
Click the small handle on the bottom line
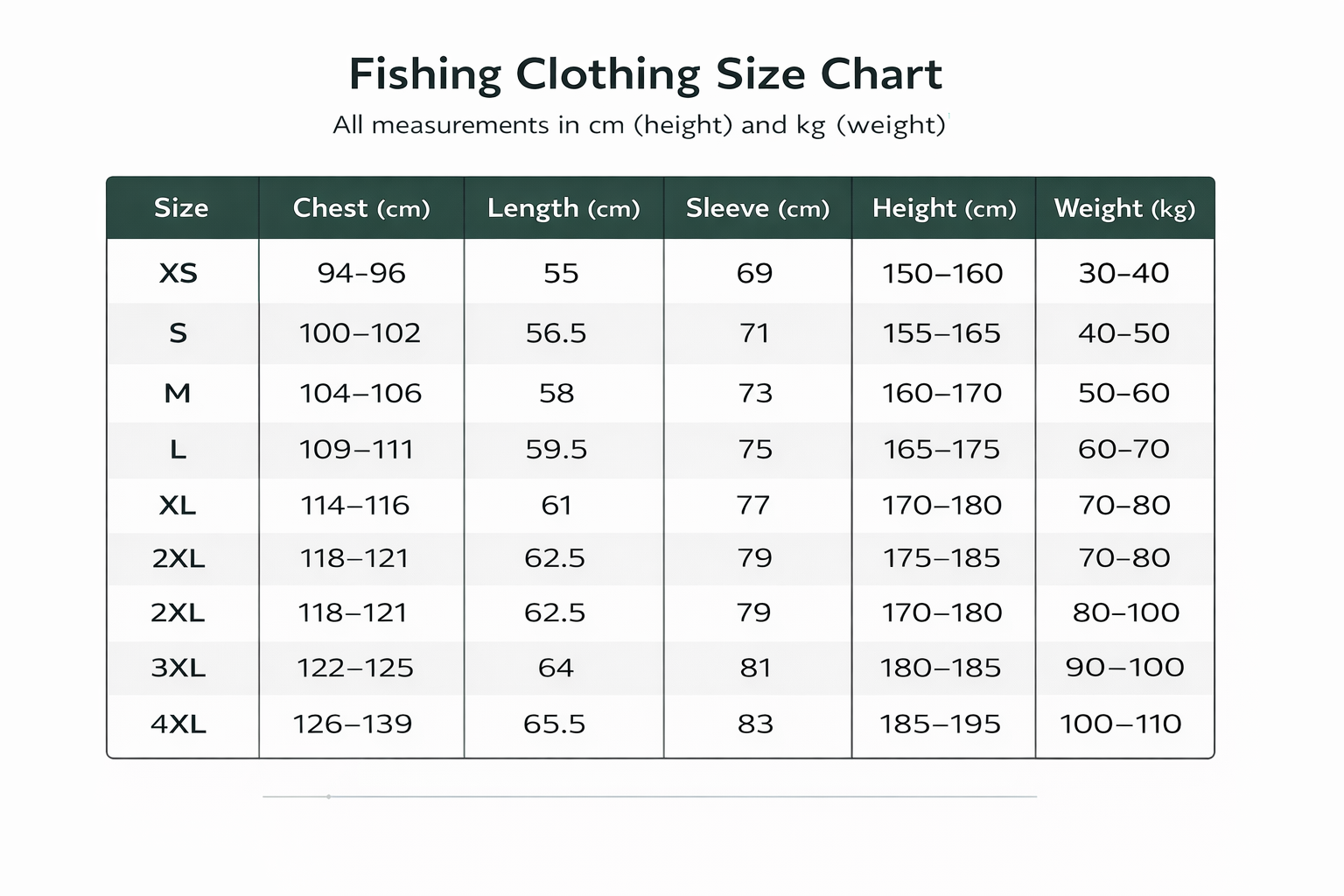point(328,797)
